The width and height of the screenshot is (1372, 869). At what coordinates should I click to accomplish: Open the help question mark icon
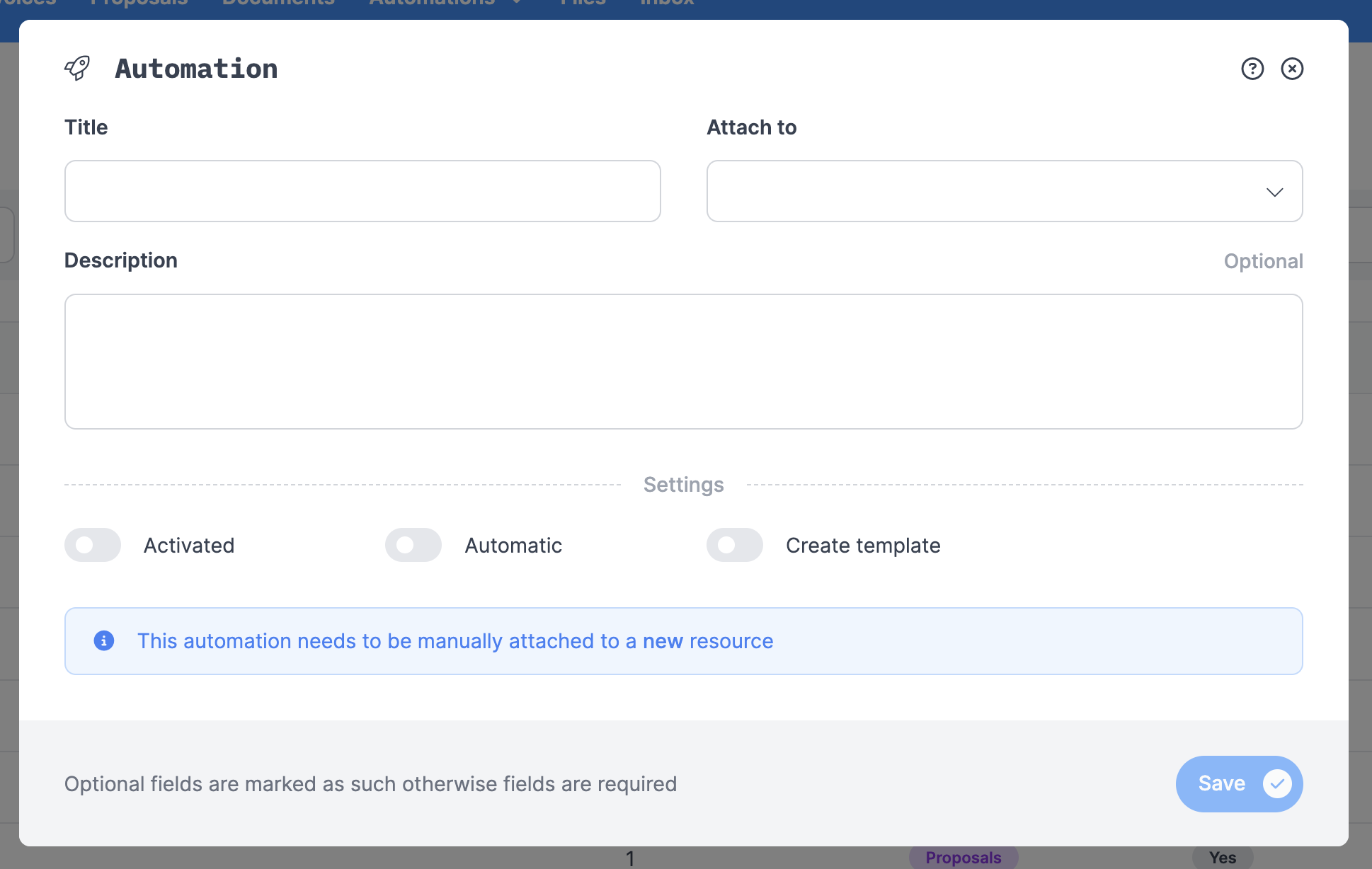1252,69
